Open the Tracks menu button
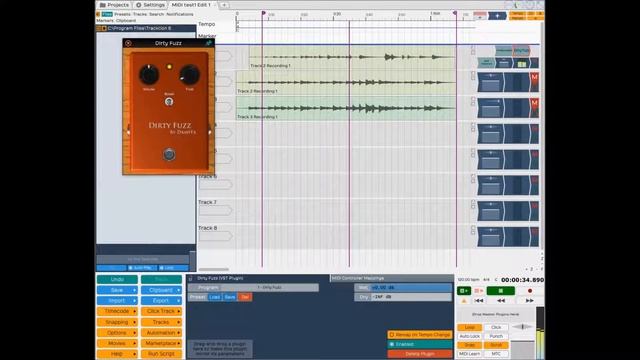The height and width of the screenshot is (360, 640). (161, 322)
